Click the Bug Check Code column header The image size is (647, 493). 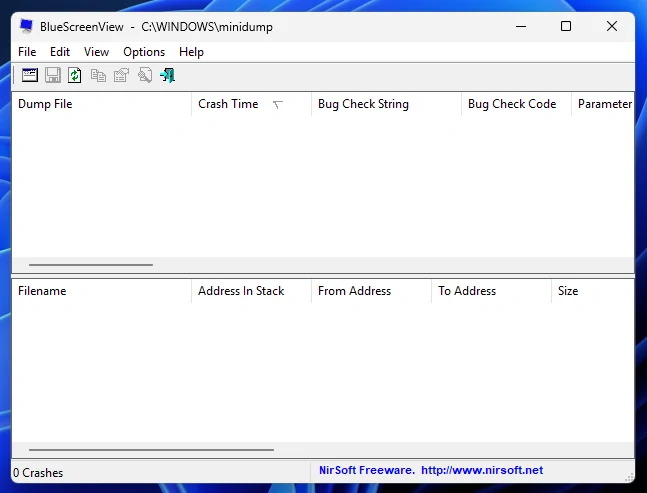(x=516, y=104)
